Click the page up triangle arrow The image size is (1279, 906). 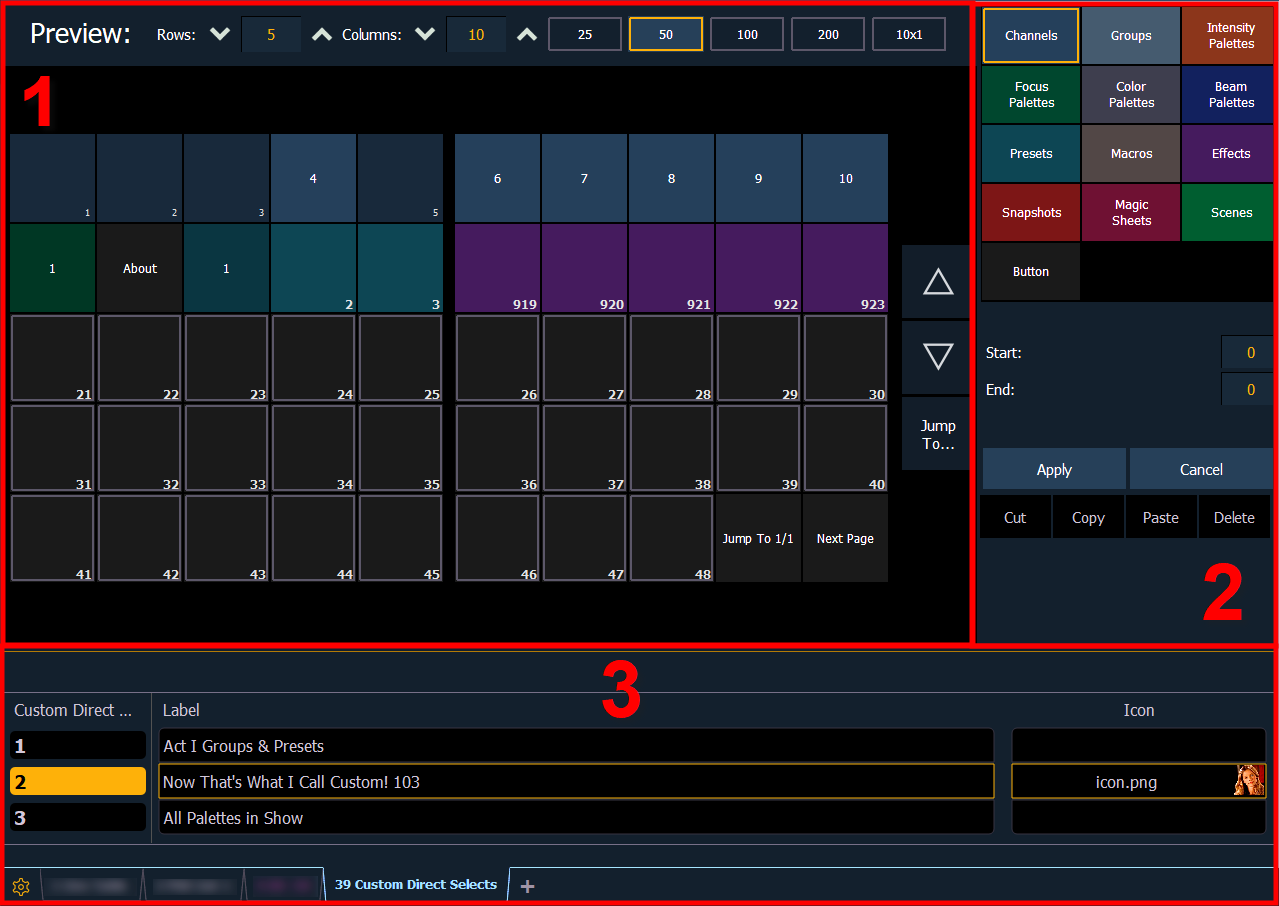937,282
